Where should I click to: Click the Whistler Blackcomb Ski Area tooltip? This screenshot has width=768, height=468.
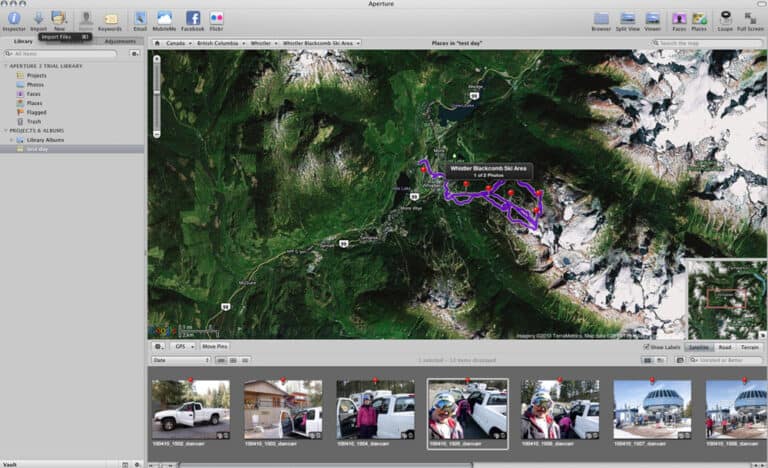tap(488, 171)
